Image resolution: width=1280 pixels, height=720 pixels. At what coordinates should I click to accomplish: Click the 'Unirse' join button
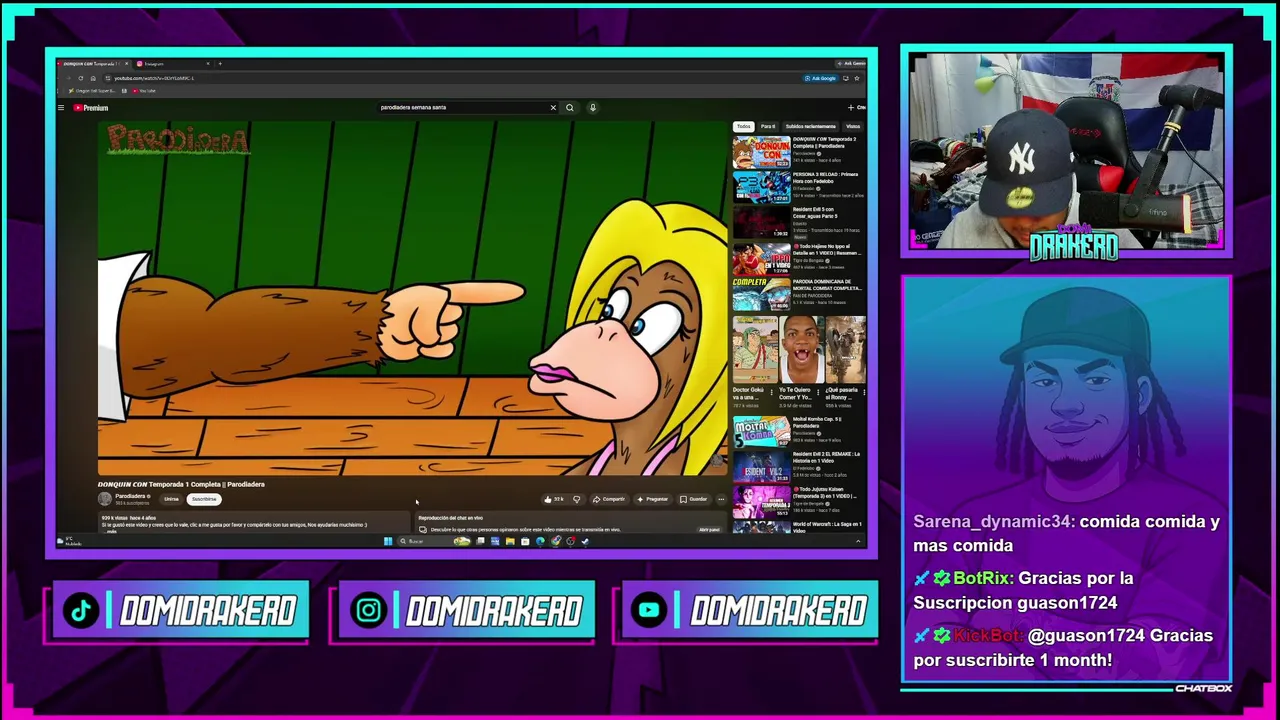coord(171,499)
